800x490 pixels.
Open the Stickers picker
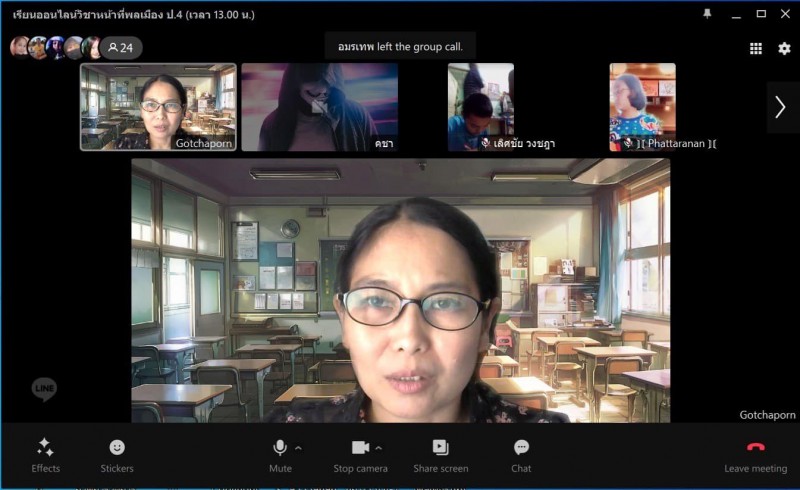pyautogui.click(x=117, y=455)
